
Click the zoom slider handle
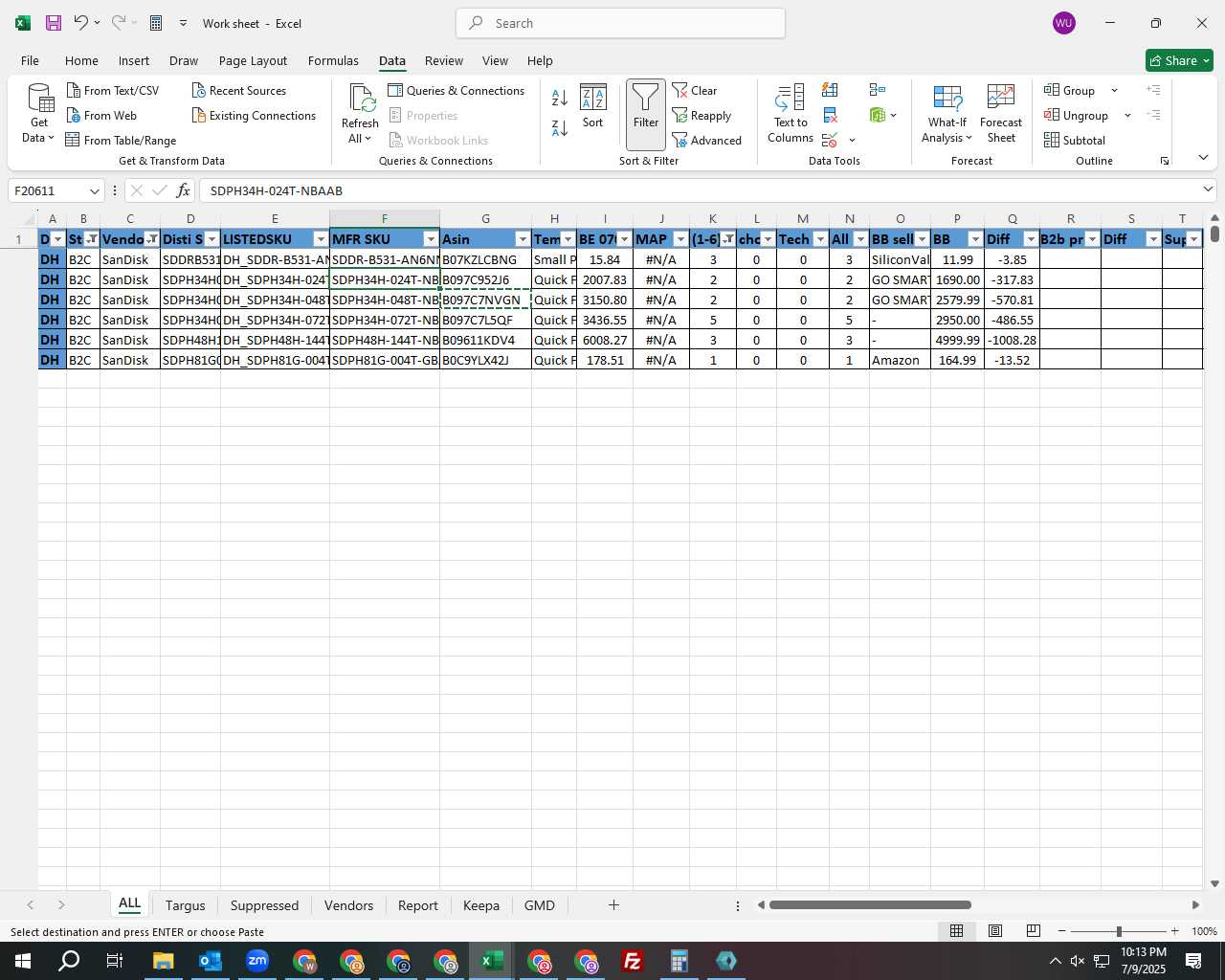point(1119,931)
